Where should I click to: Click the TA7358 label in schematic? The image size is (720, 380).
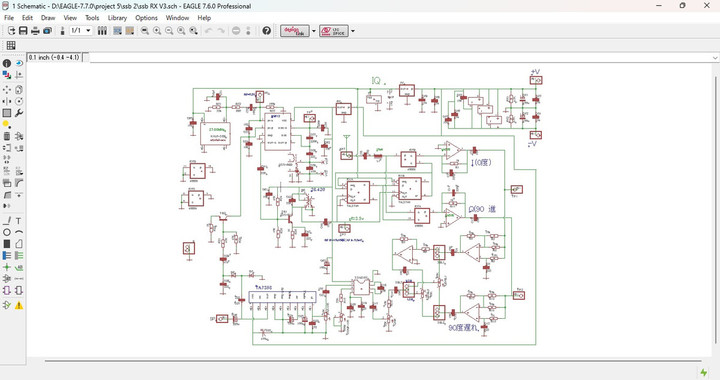[264, 287]
